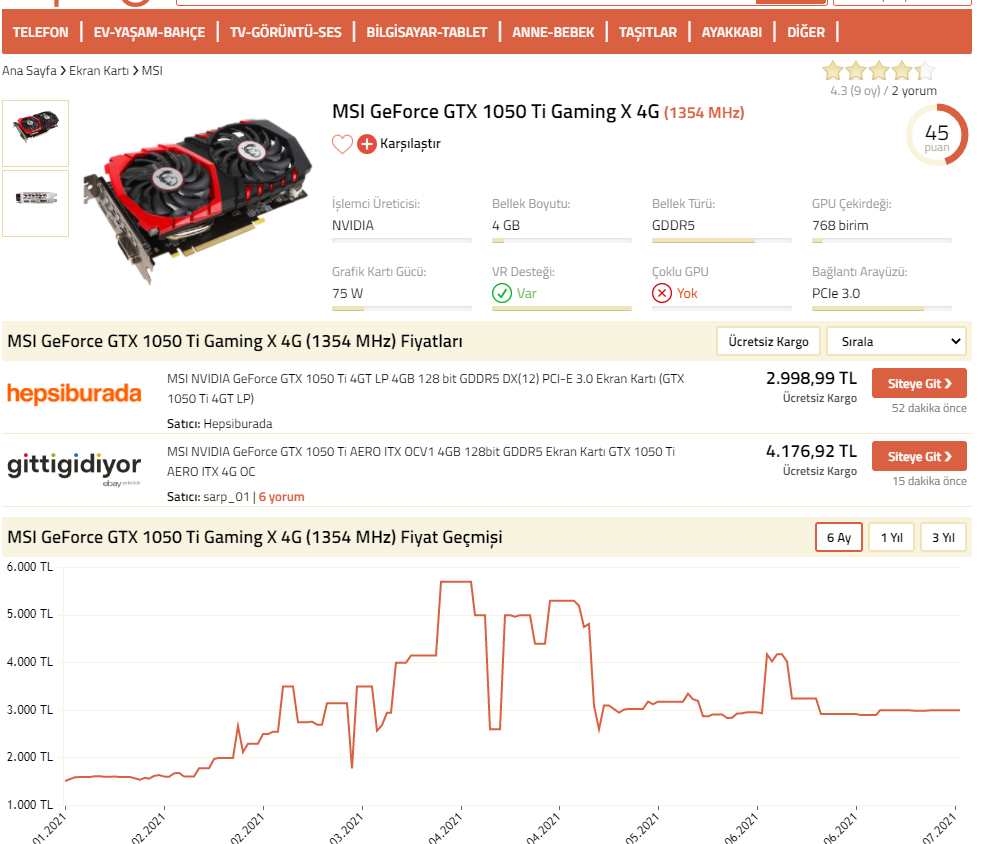Screen dimensions: 985x844
Task: Add product to favorites with heart icon
Action: click(x=342, y=144)
